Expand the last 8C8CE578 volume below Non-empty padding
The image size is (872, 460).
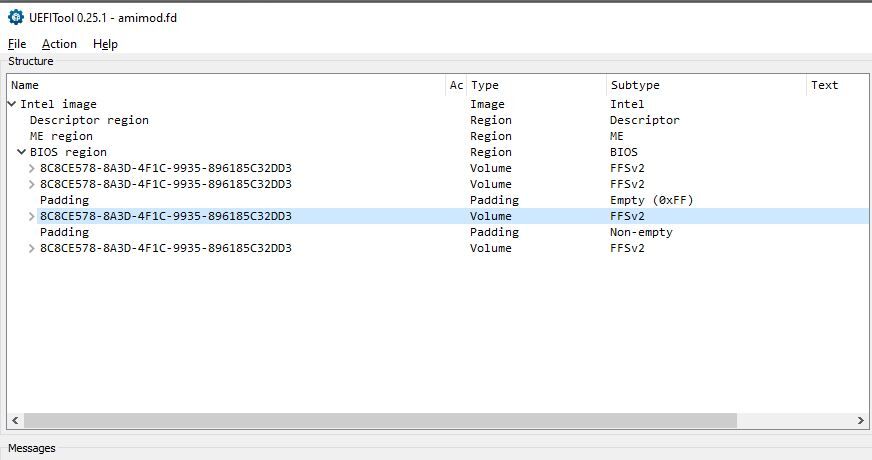pos(32,248)
